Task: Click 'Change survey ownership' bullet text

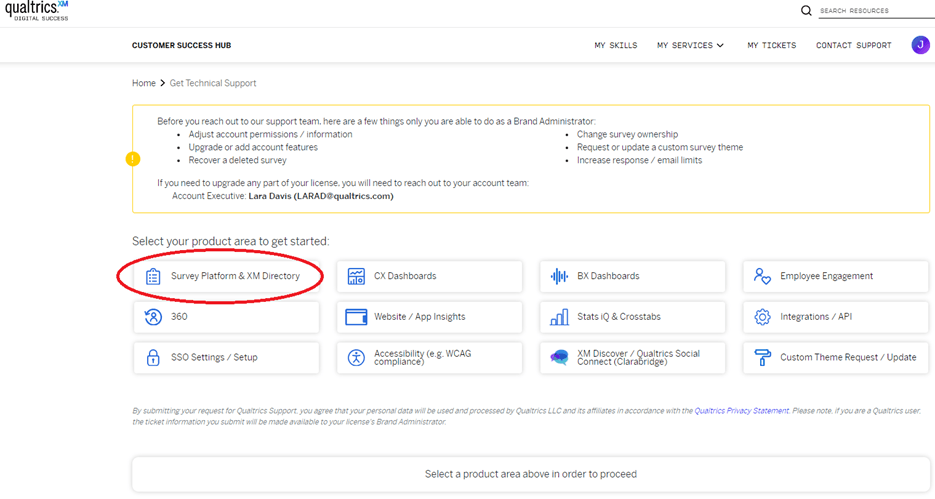Action: coord(627,134)
